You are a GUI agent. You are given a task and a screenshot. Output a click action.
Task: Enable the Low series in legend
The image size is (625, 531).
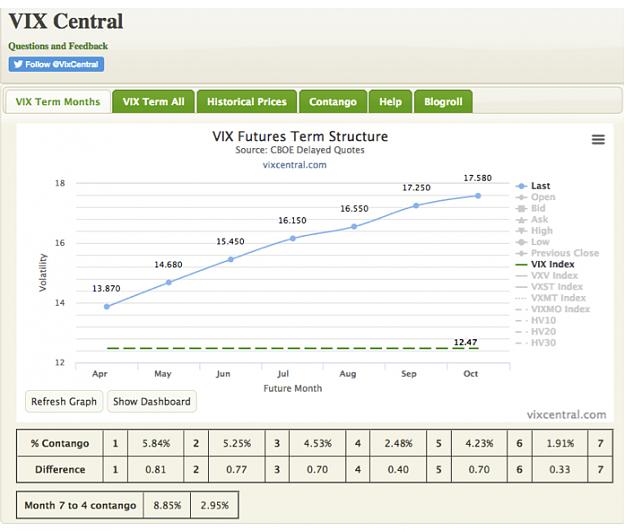tap(533, 242)
